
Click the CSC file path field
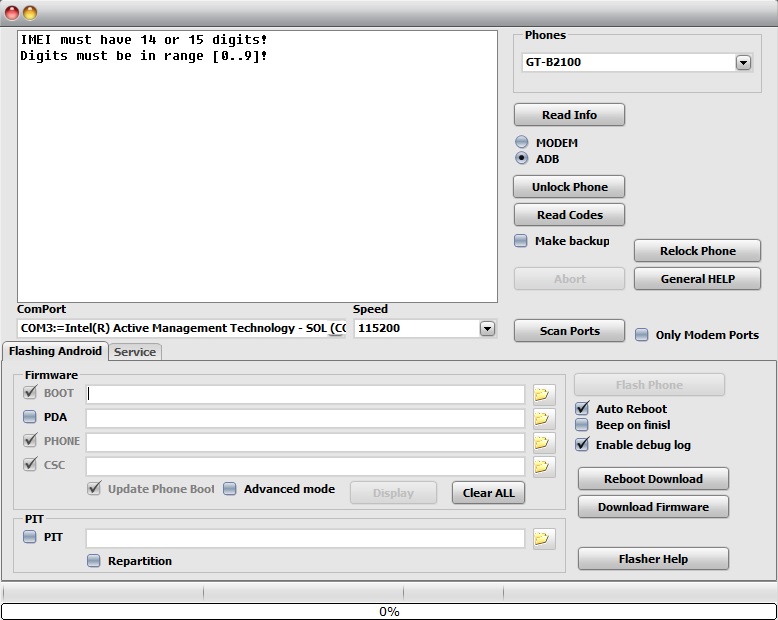point(305,466)
